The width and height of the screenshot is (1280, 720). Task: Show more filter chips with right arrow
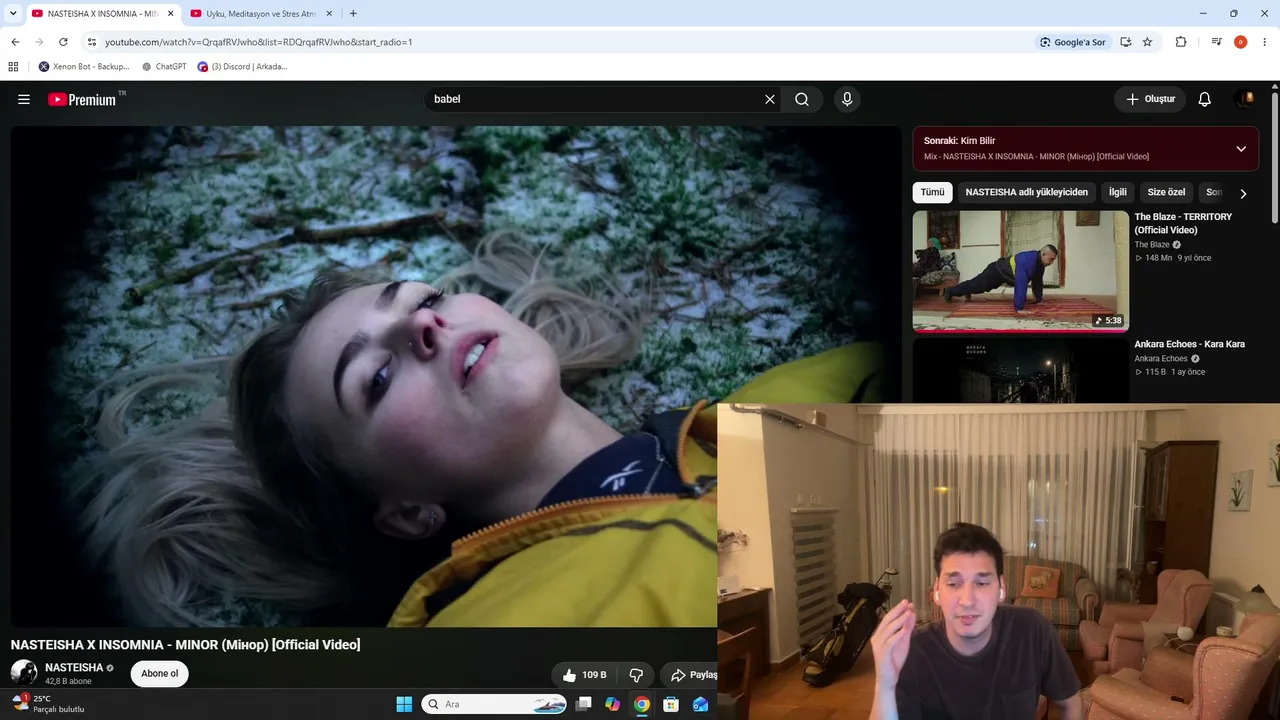pyautogui.click(x=1243, y=193)
